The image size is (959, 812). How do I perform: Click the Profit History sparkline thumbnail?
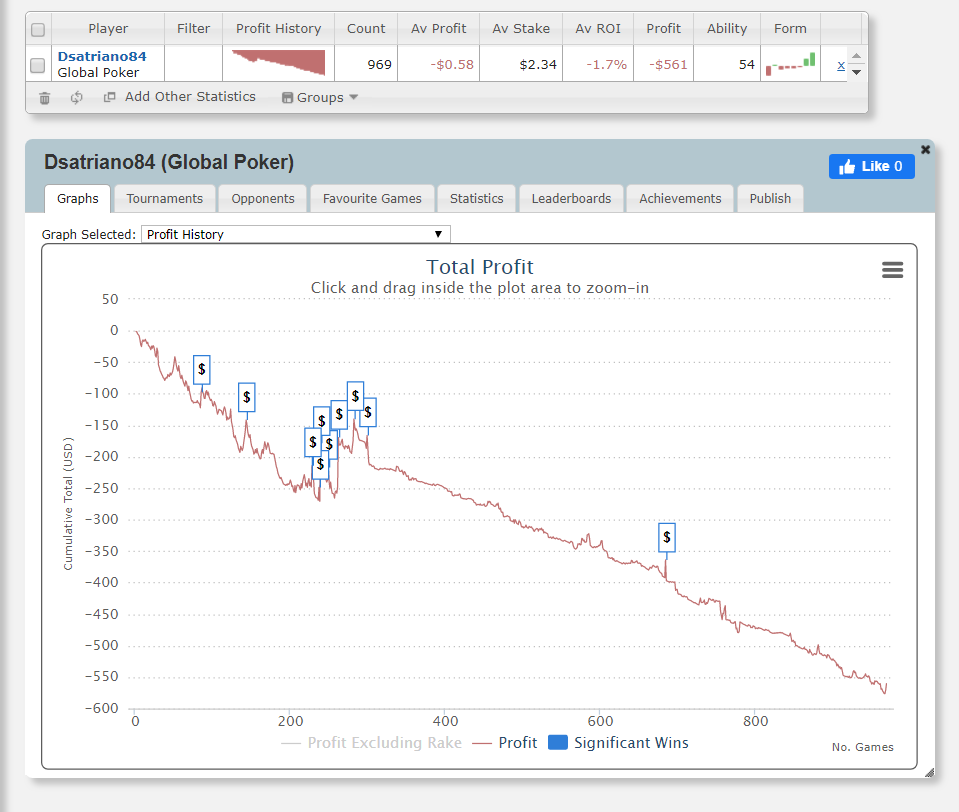(x=279, y=63)
